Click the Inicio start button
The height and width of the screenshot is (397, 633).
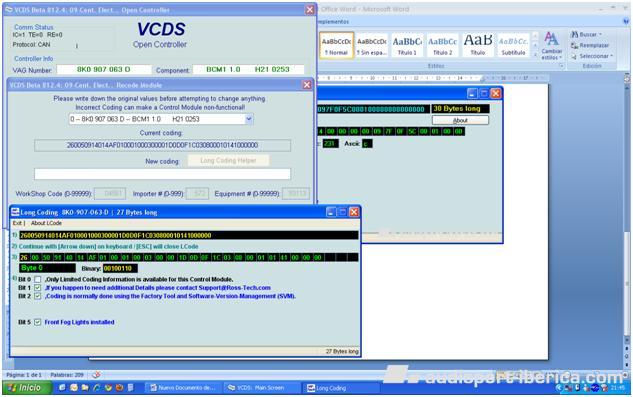[x=27, y=388]
